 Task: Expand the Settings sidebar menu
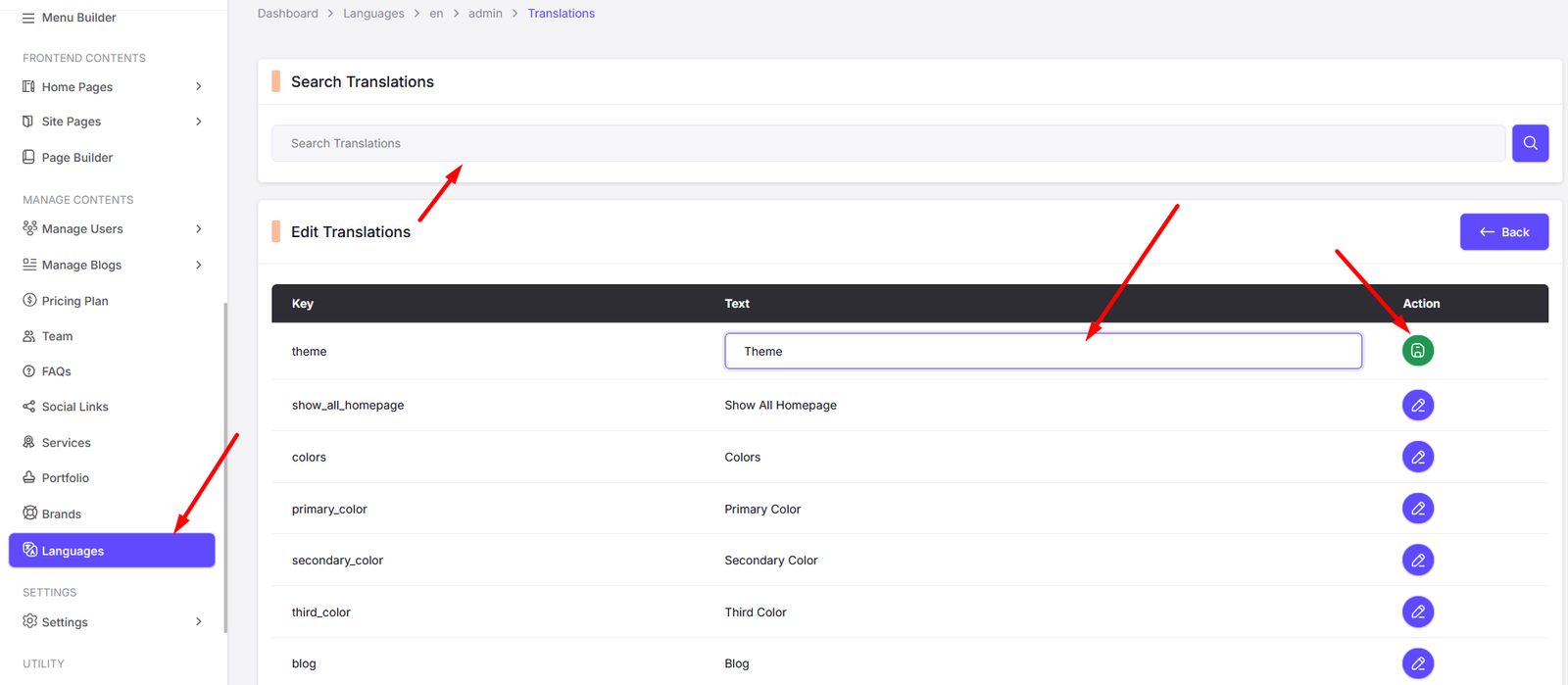[199, 622]
